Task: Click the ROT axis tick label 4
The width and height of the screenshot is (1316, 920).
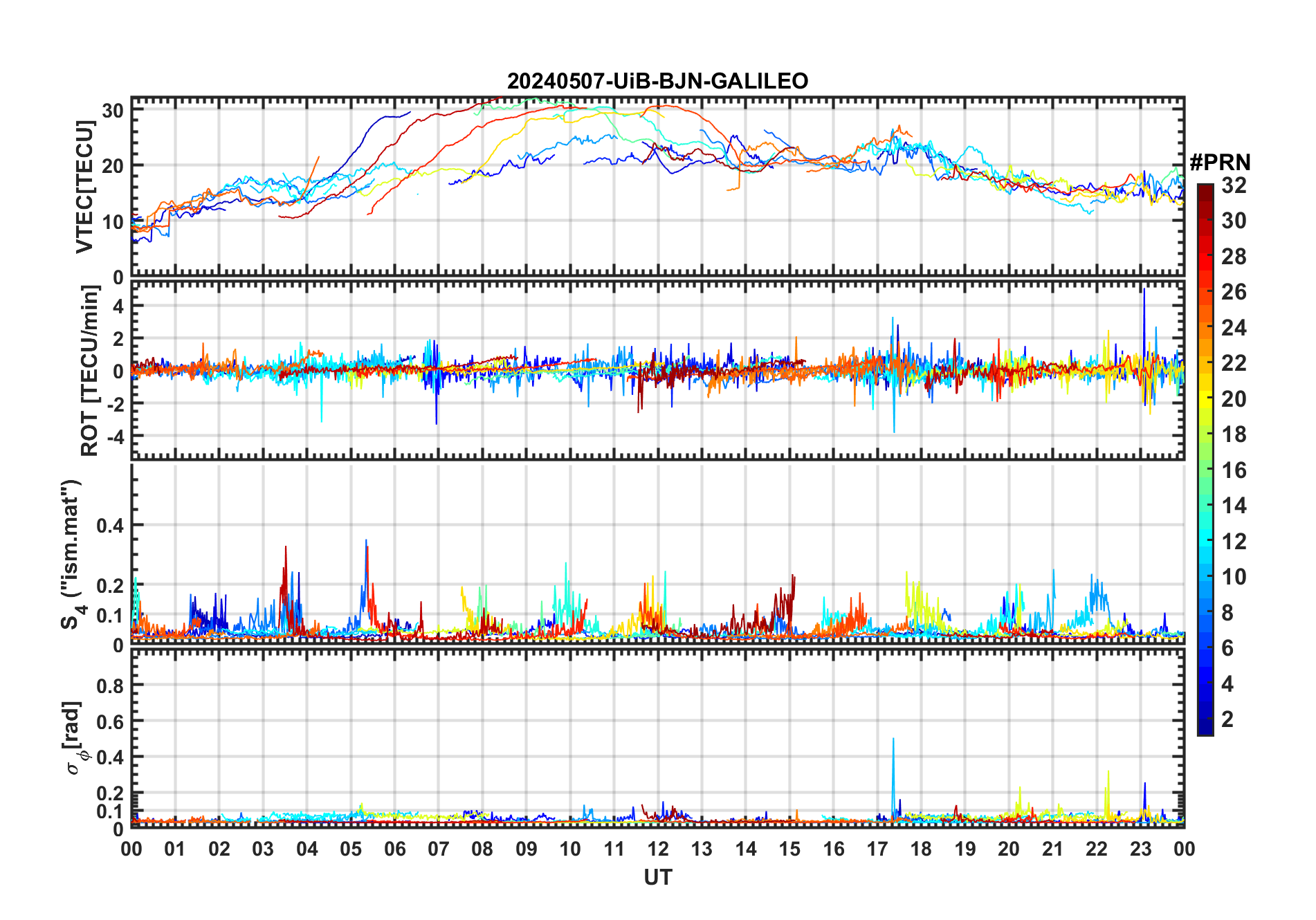Action: [119, 306]
